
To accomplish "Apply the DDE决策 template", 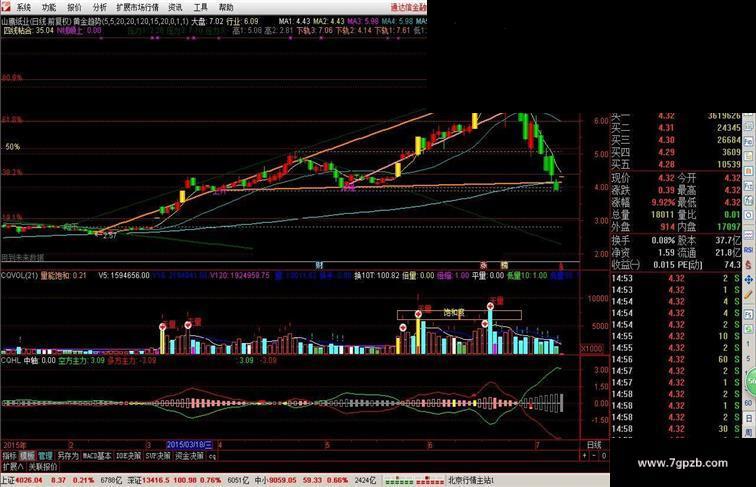I will pos(128,456).
